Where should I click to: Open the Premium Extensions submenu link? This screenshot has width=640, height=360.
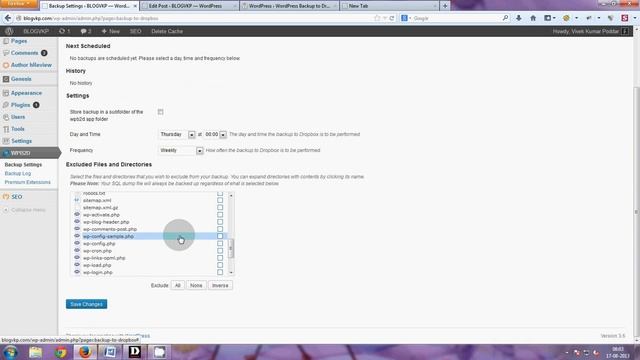coord(28,182)
